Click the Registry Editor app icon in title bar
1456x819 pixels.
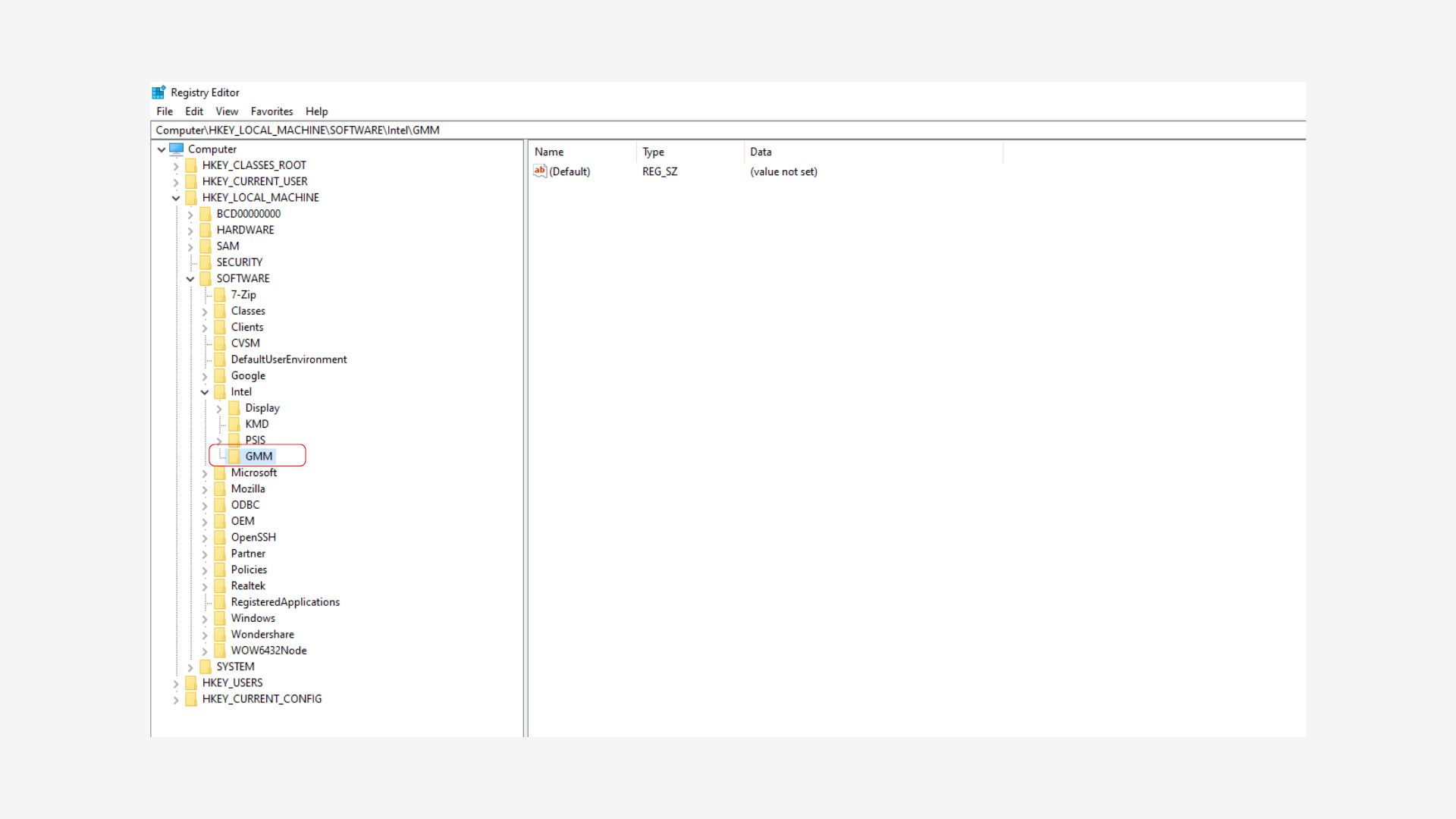[158, 93]
